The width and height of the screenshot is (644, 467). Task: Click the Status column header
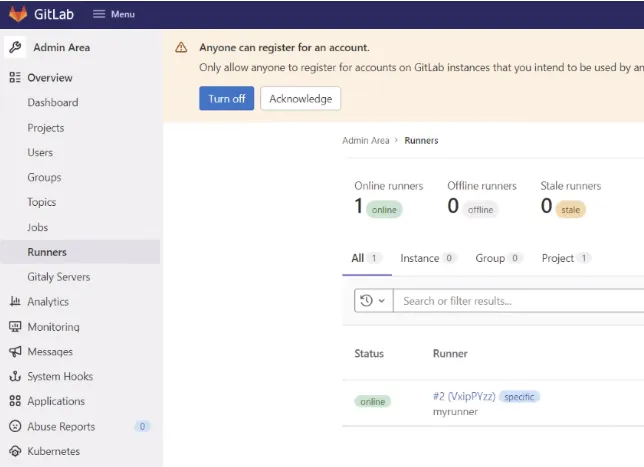[x=369, y=353]
